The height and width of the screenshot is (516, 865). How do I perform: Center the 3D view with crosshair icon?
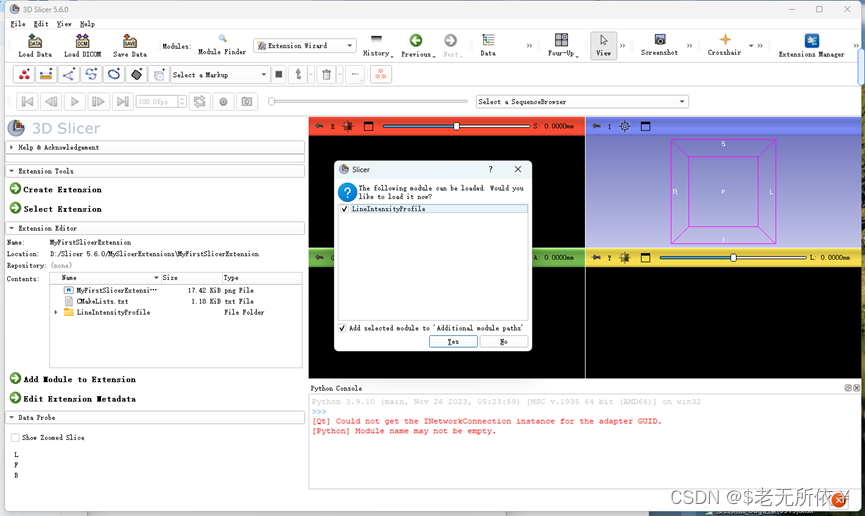(624, 126)
